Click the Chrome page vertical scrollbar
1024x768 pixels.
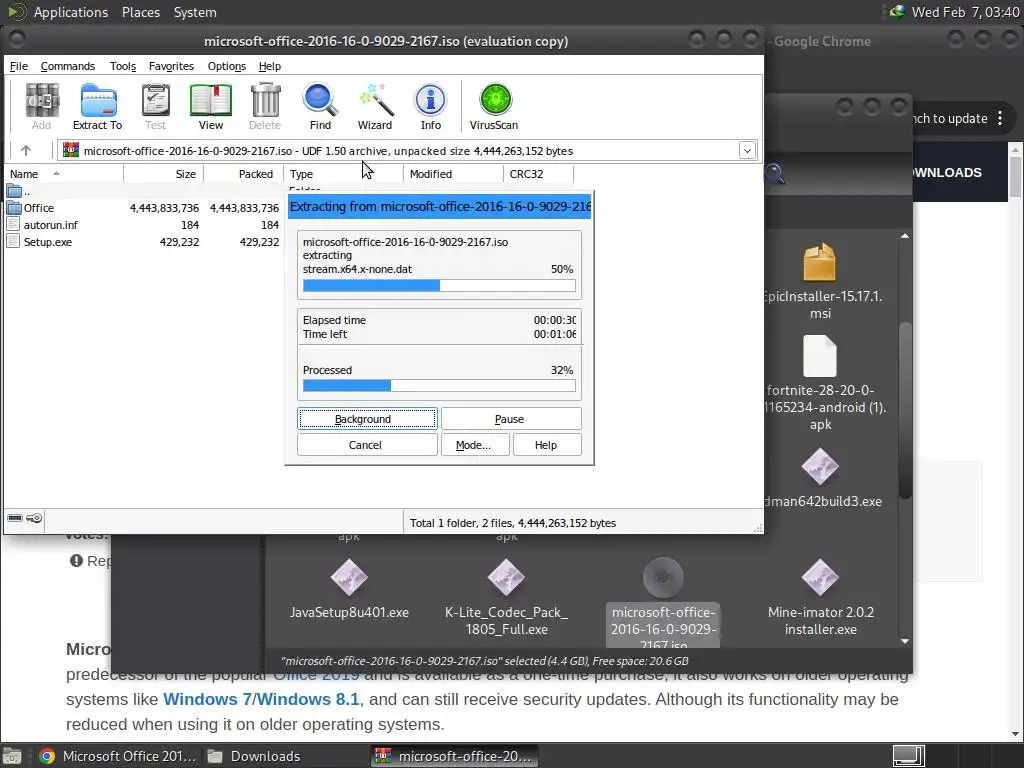coord(1016,176)
